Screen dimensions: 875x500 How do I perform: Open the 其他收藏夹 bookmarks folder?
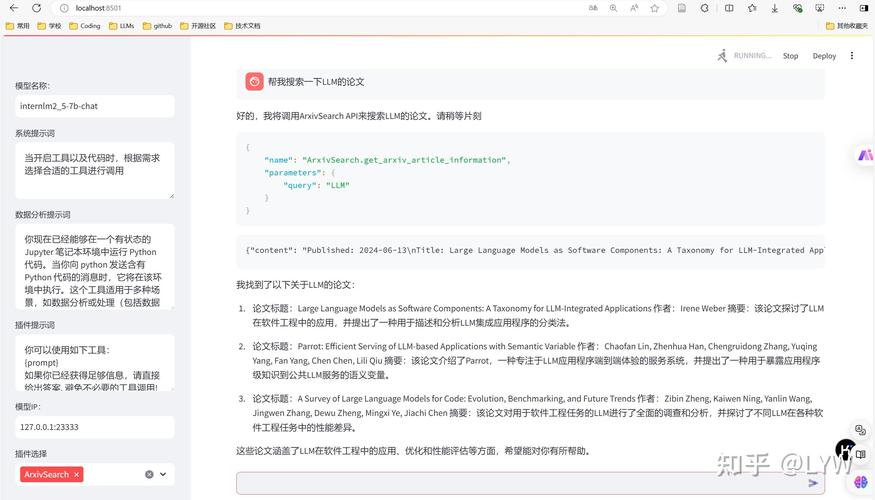pos(847,26)
